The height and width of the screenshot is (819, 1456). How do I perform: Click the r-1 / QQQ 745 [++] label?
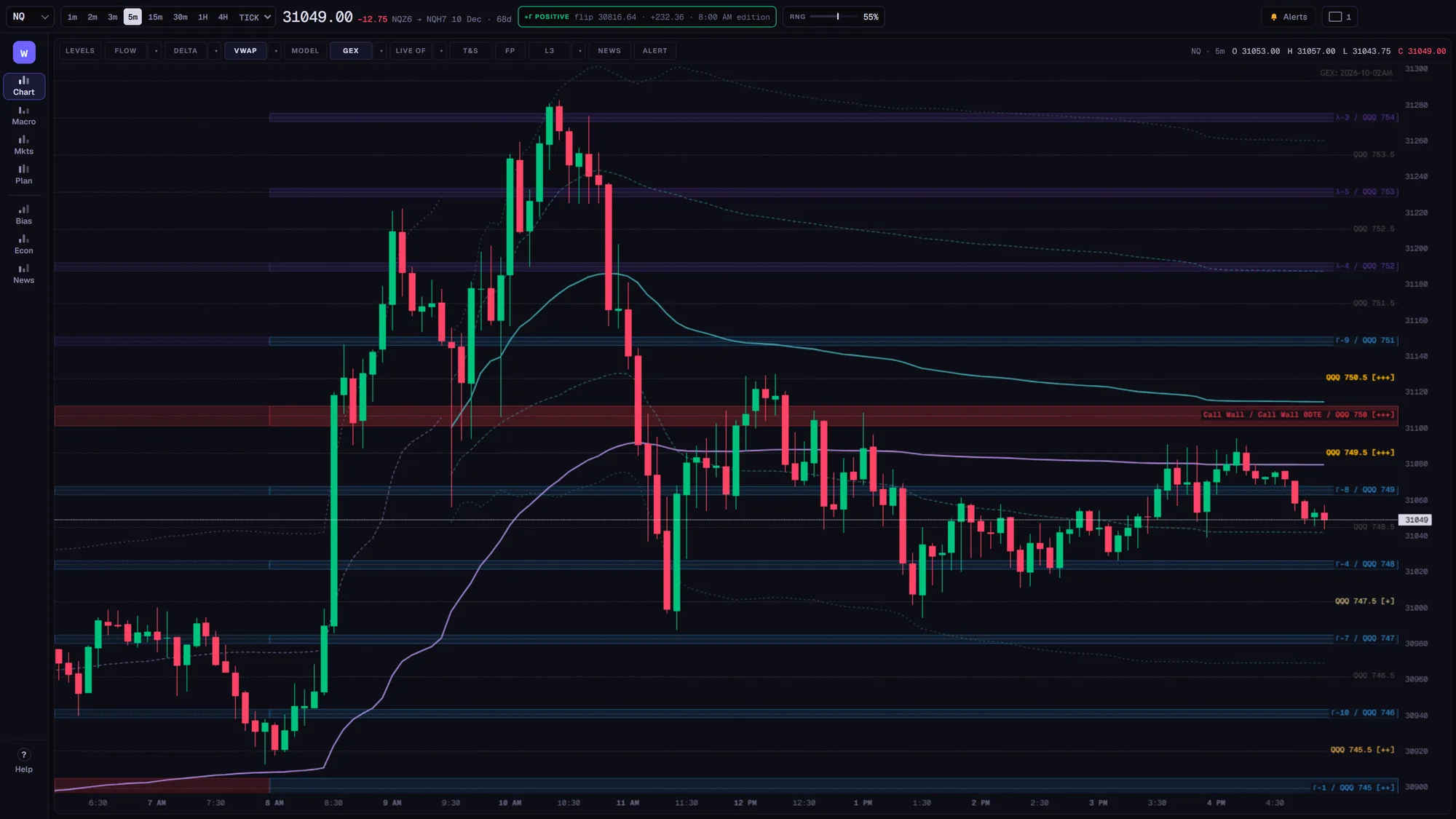click(x=1354, y=788)
